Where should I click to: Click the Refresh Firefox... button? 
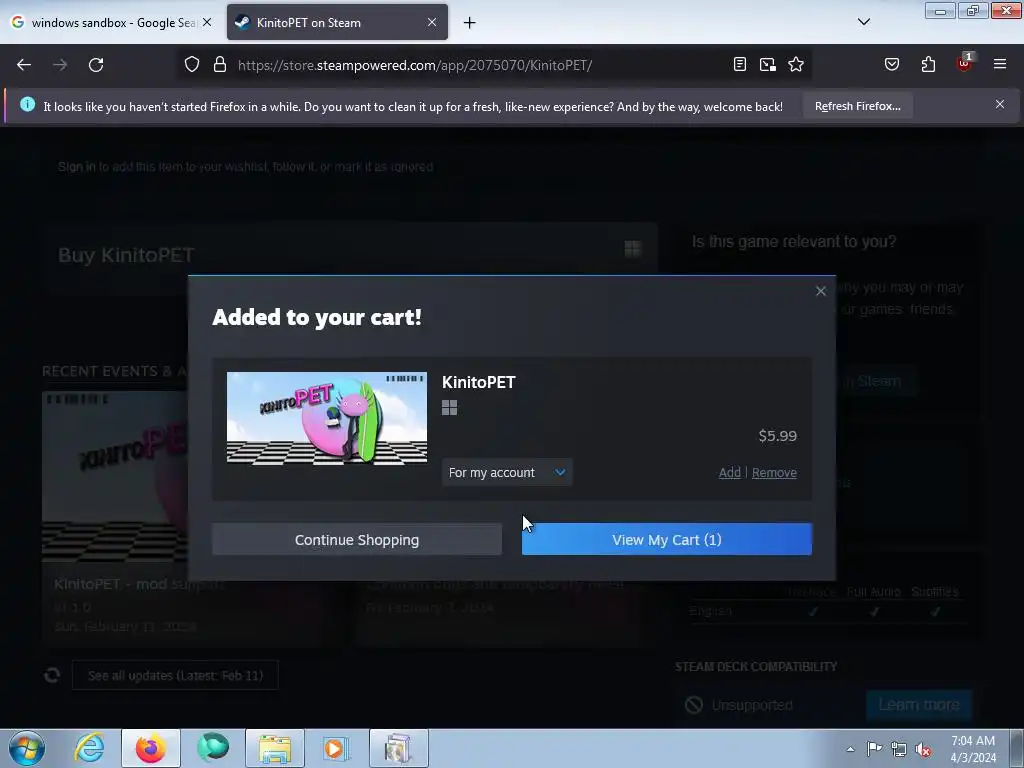click(857, 106)
